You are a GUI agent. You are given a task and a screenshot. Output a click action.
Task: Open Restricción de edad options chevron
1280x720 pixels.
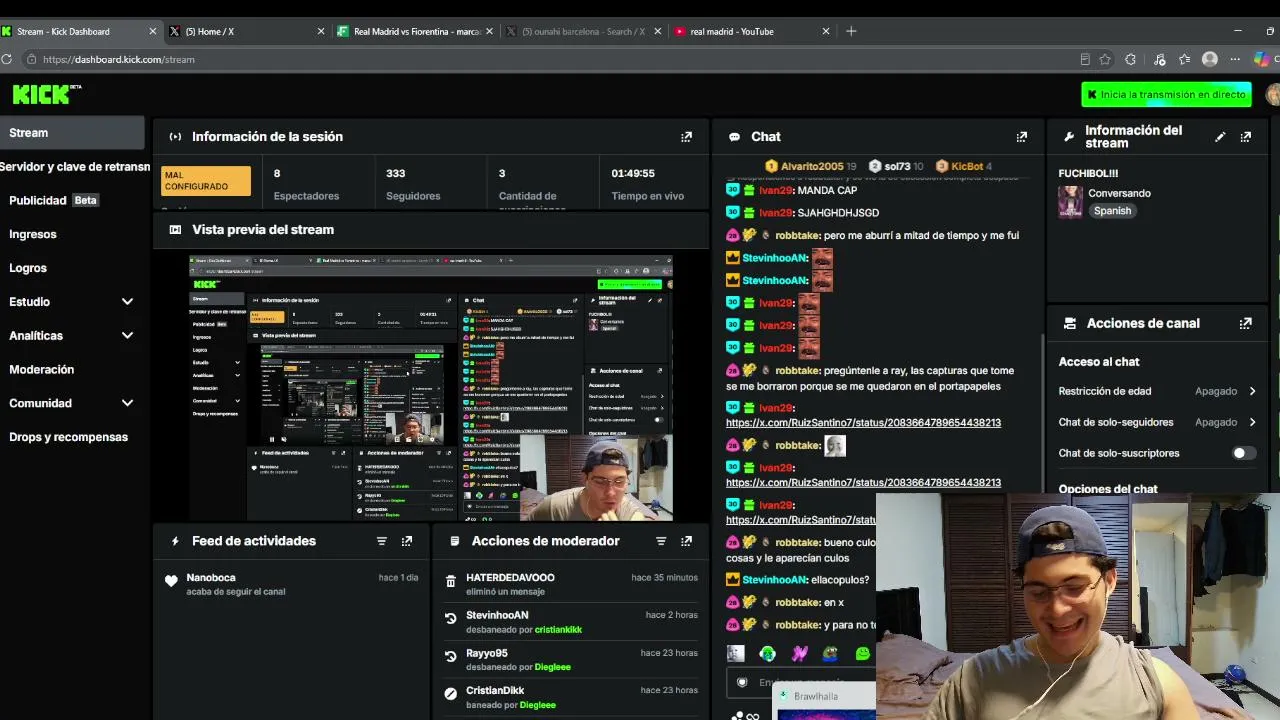click(x=1252, y=391)
